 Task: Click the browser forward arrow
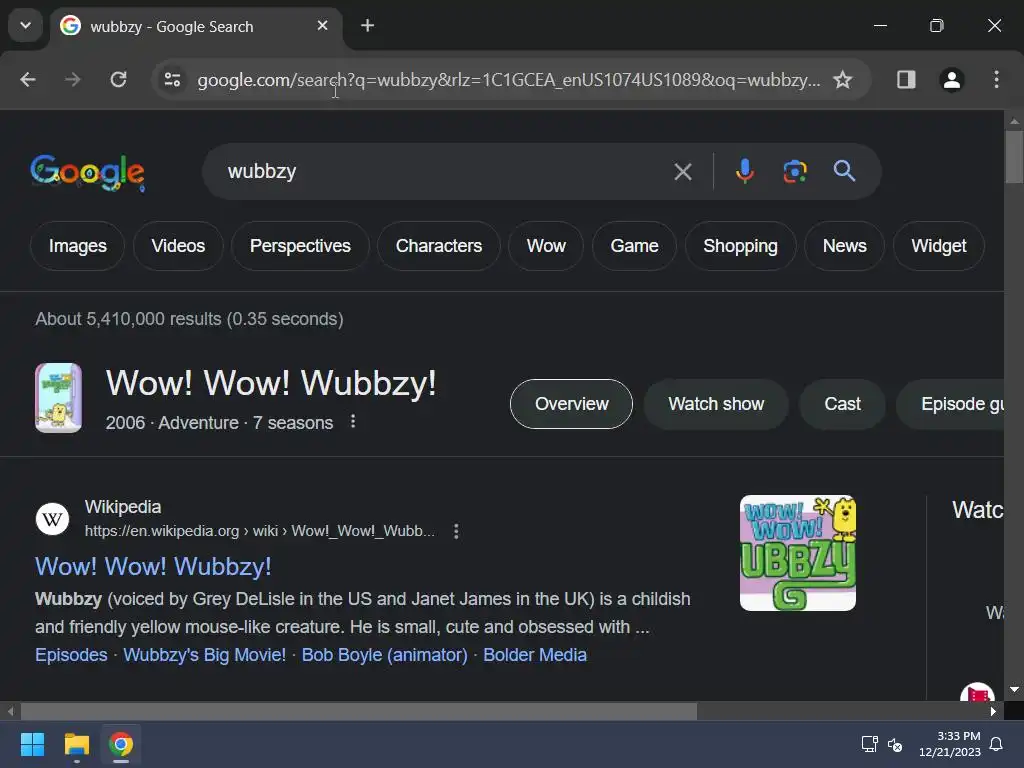pos(72,80)
